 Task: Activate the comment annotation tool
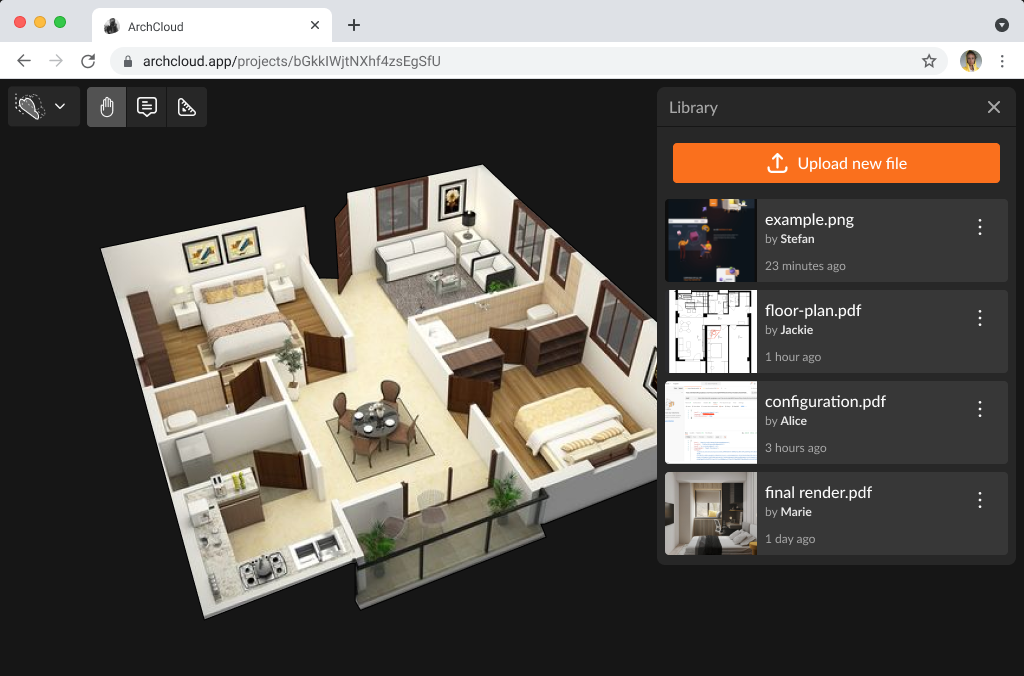[x=146, y=106]
